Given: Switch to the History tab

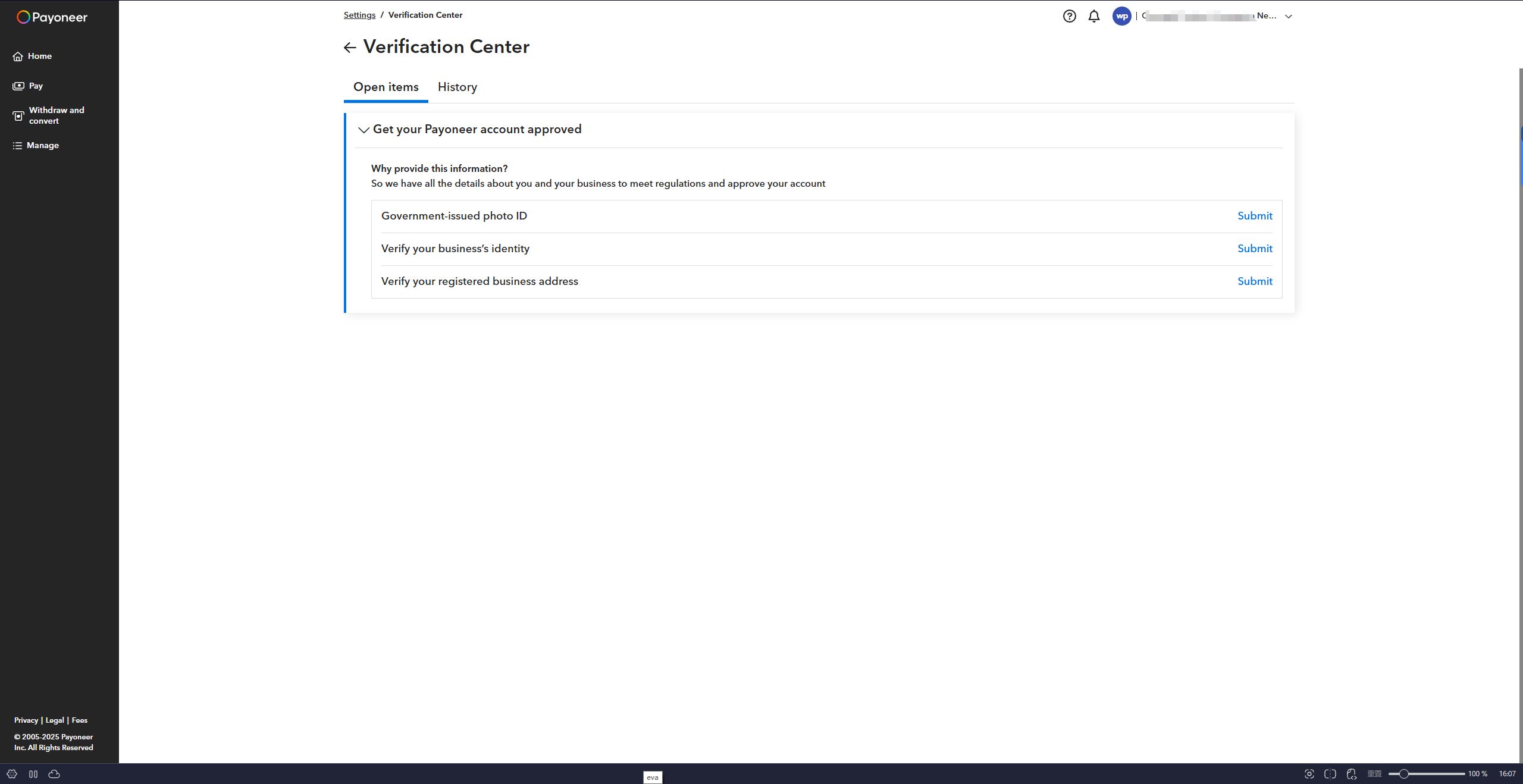Looking at the screenshot, I should 457,87.
